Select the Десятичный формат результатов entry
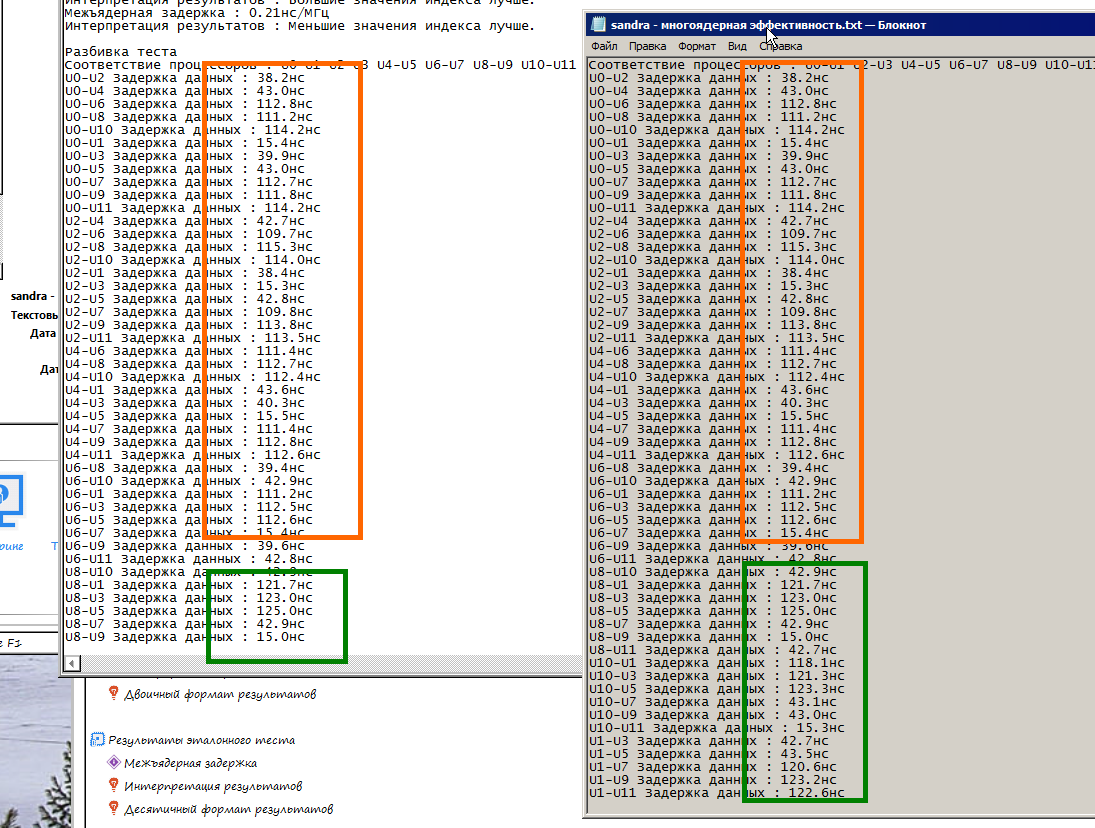Viewport: 1095px width, 828px height. pyautogui.click(x=228, y=809)
